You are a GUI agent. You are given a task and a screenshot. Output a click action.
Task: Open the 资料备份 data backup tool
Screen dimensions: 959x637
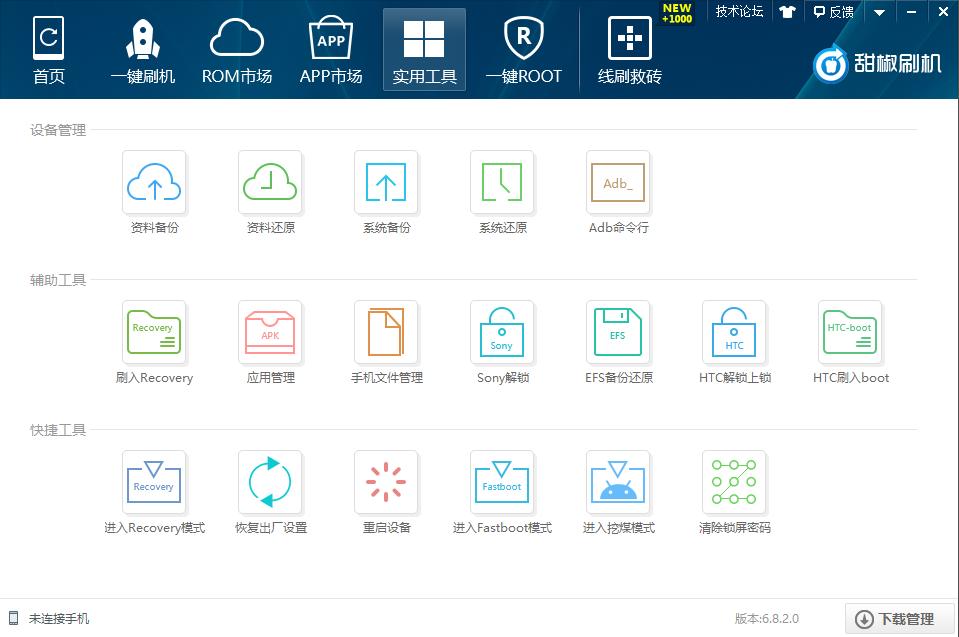154,182
